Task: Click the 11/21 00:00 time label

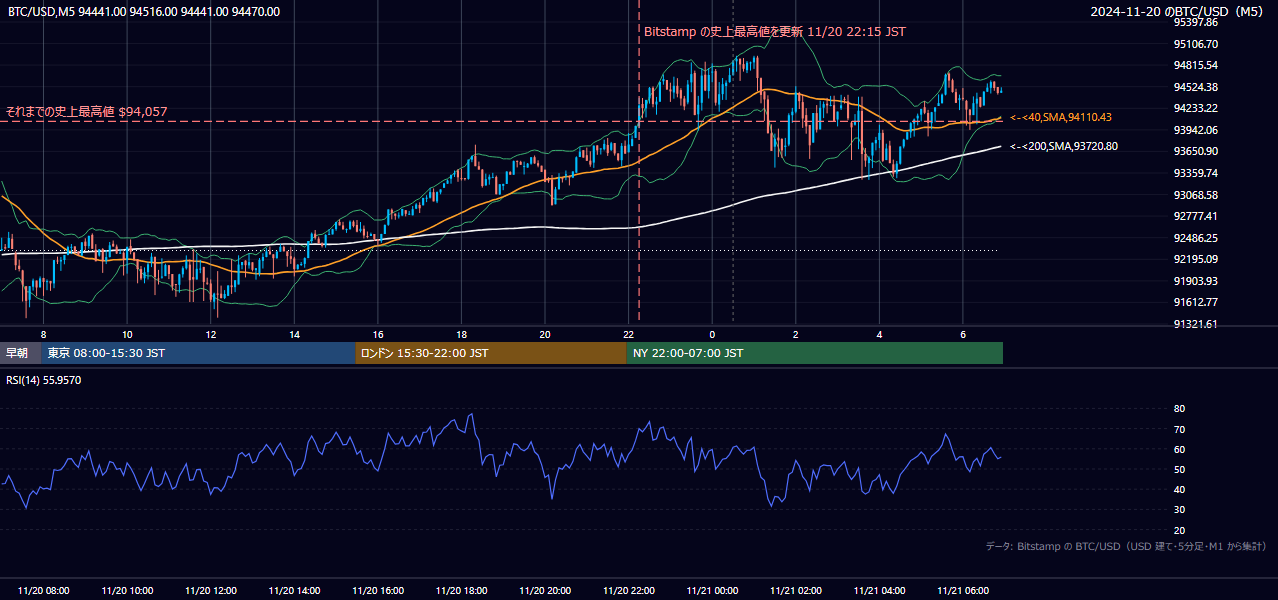Action: tap(712, 591)
